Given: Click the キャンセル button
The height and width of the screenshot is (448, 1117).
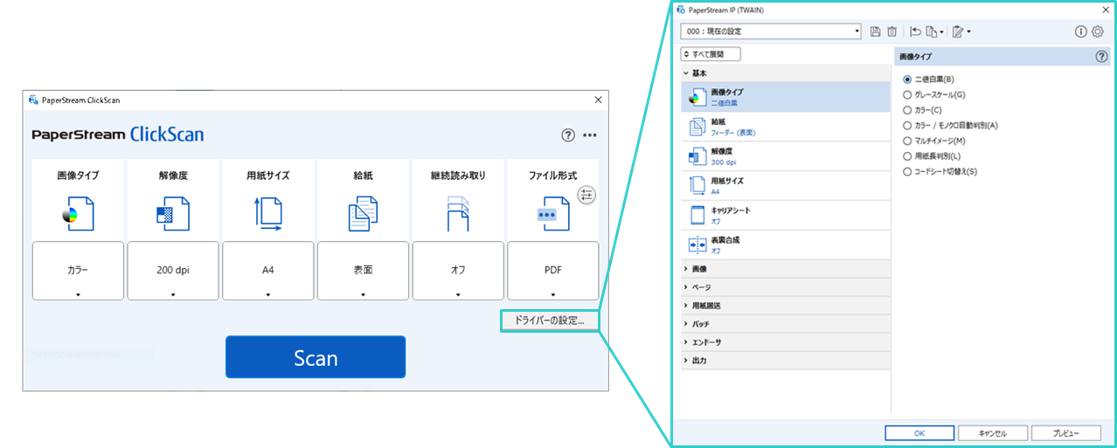Looking at the screenshot, I should [993, 433].
